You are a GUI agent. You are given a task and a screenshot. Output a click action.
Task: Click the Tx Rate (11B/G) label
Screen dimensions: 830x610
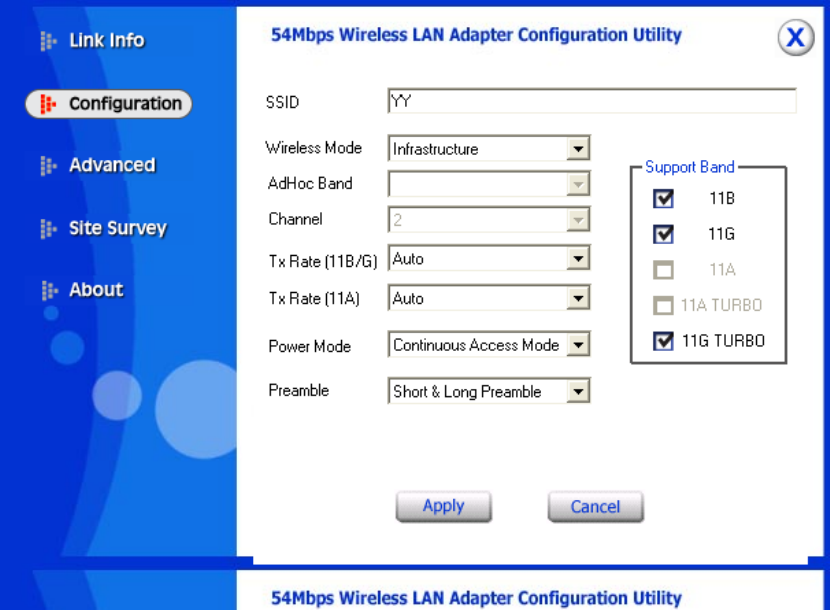pyautogui.click(x=323, y=262)
